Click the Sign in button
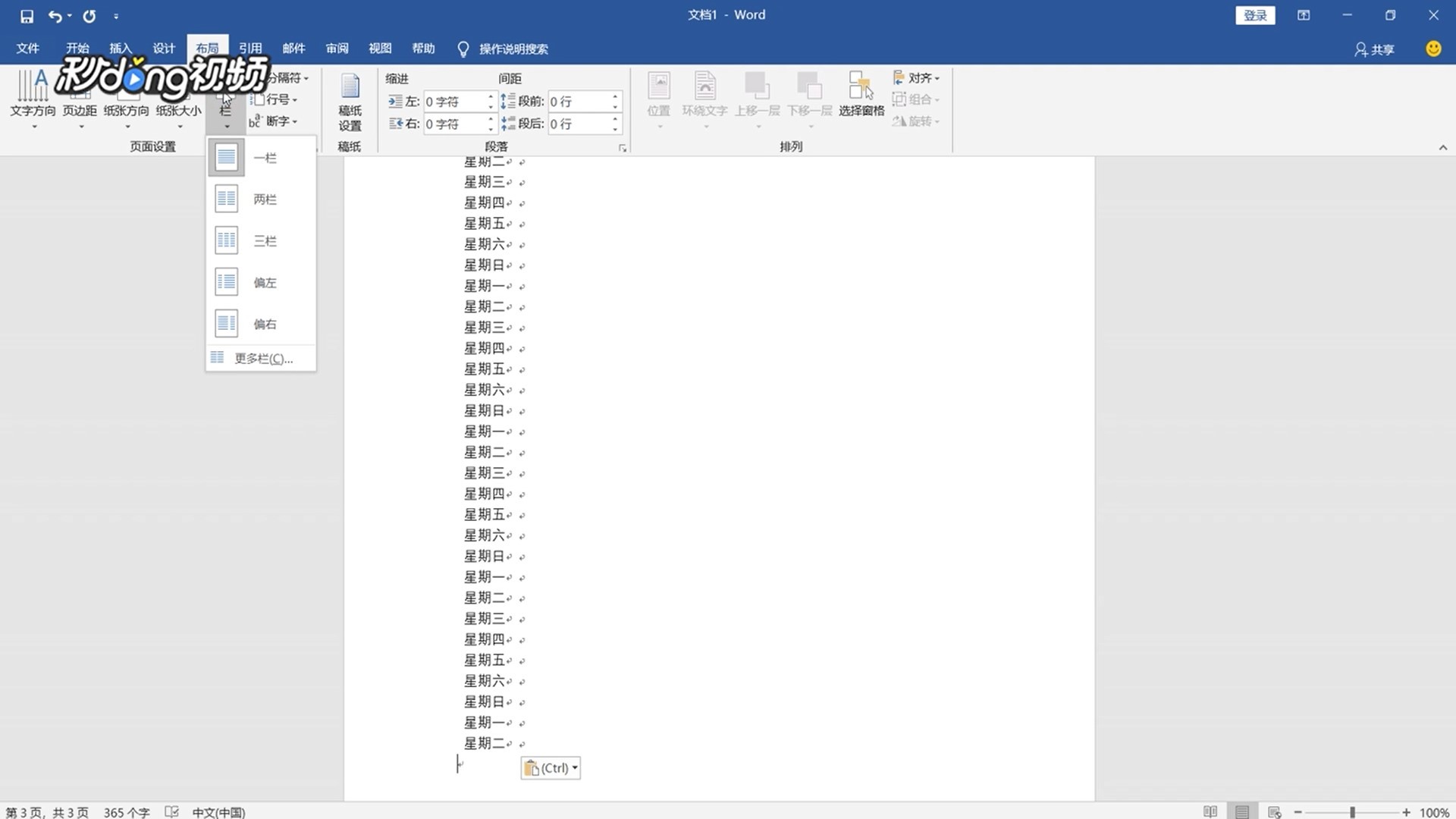Viewport: 1456px width, 819px height. [x=1255, y=15]
